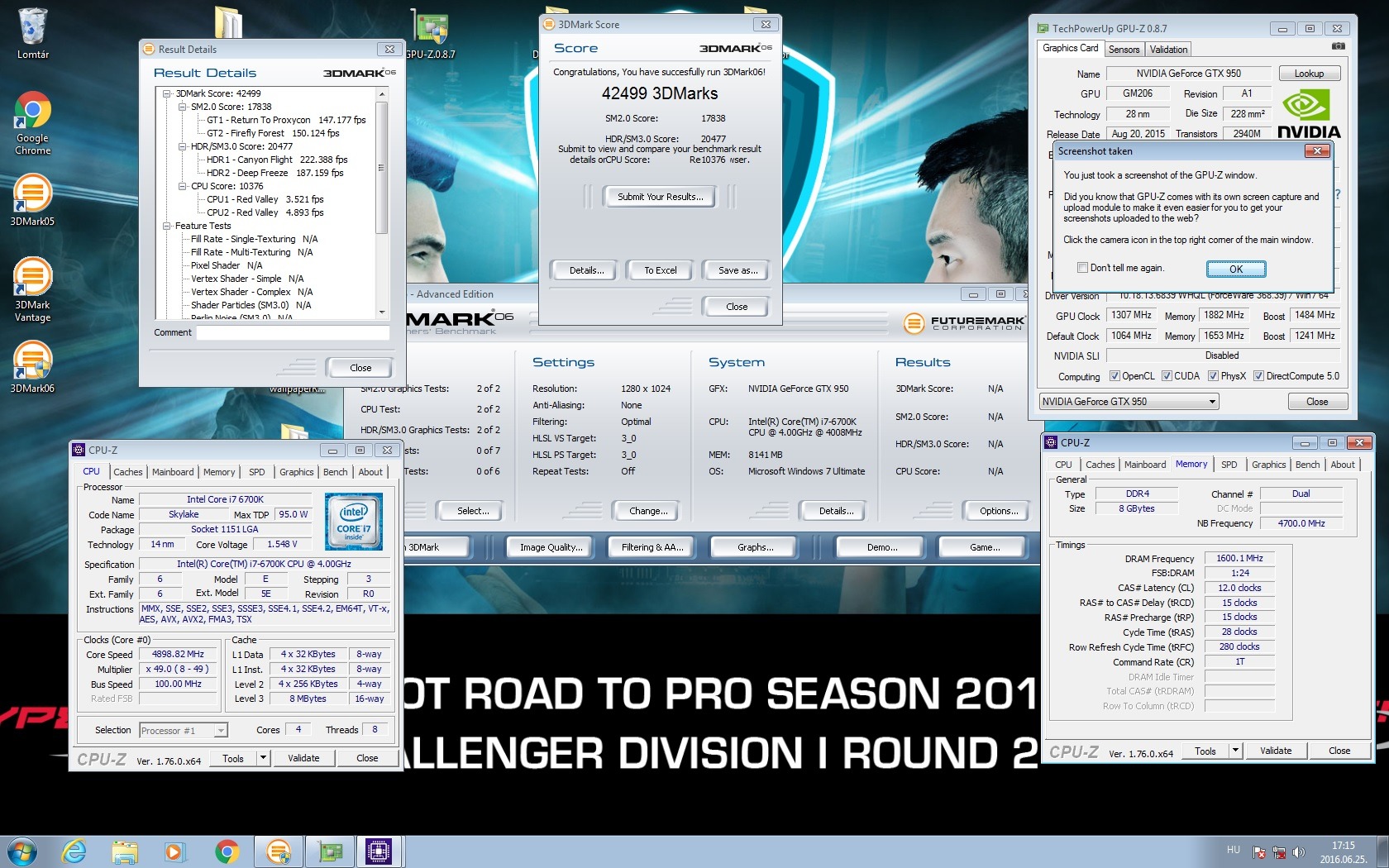Collapse the HDR/SM3.0 Score tree node

point(183,146)
